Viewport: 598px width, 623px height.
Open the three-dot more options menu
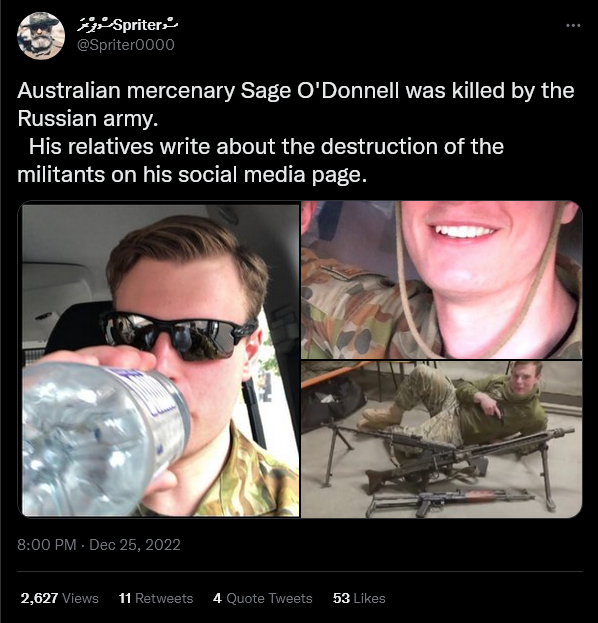[x=573, y=25]
